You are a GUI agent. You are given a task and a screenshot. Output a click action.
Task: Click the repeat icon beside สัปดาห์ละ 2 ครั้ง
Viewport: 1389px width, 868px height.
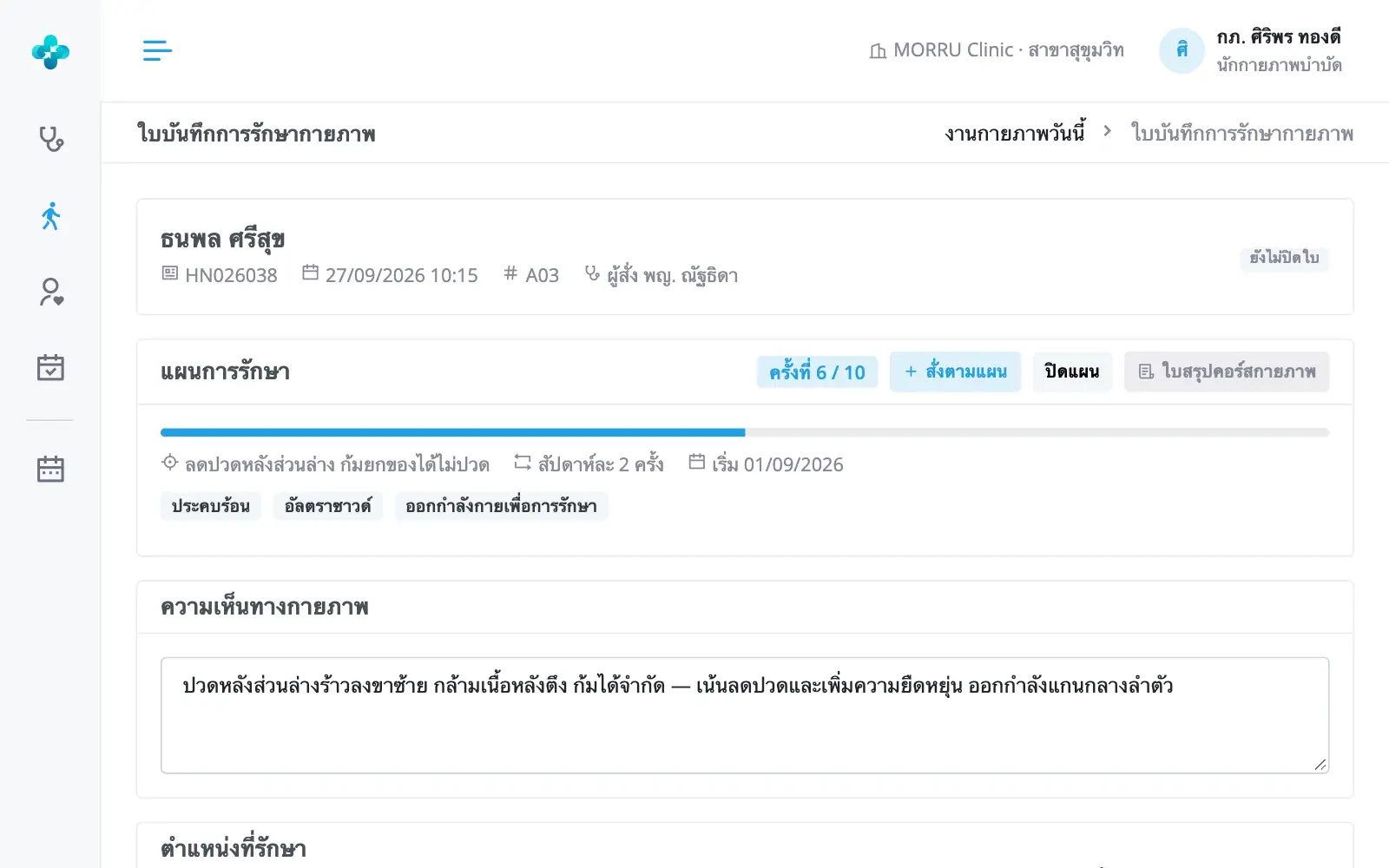tap(523, 463)
